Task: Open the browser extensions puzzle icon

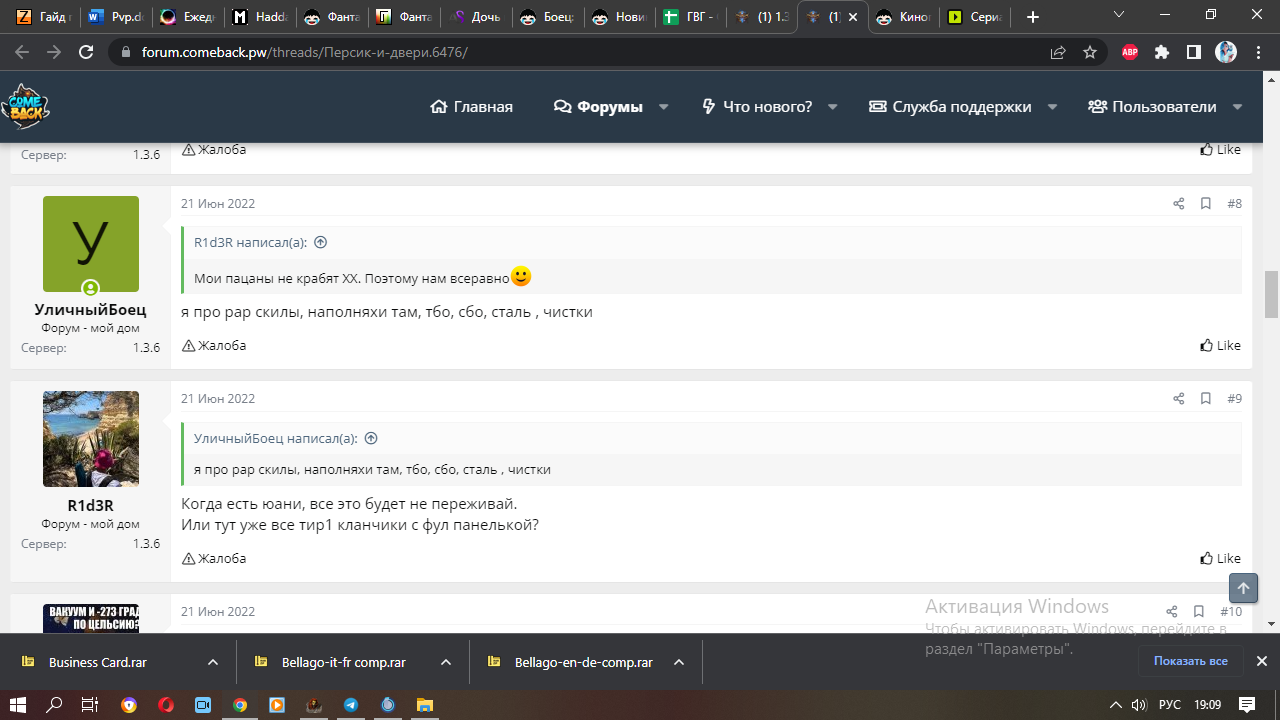Action: [x=1162, y=52]
